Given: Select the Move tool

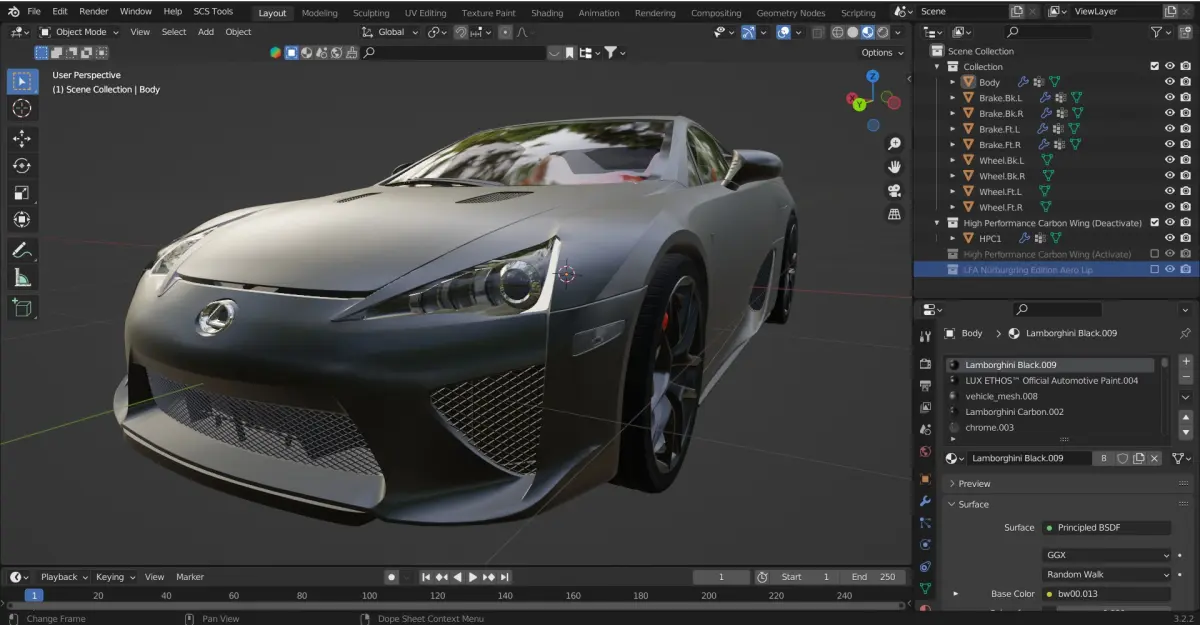Looking at the screenshot, I should pyautogui.click(x=22, y=139).
